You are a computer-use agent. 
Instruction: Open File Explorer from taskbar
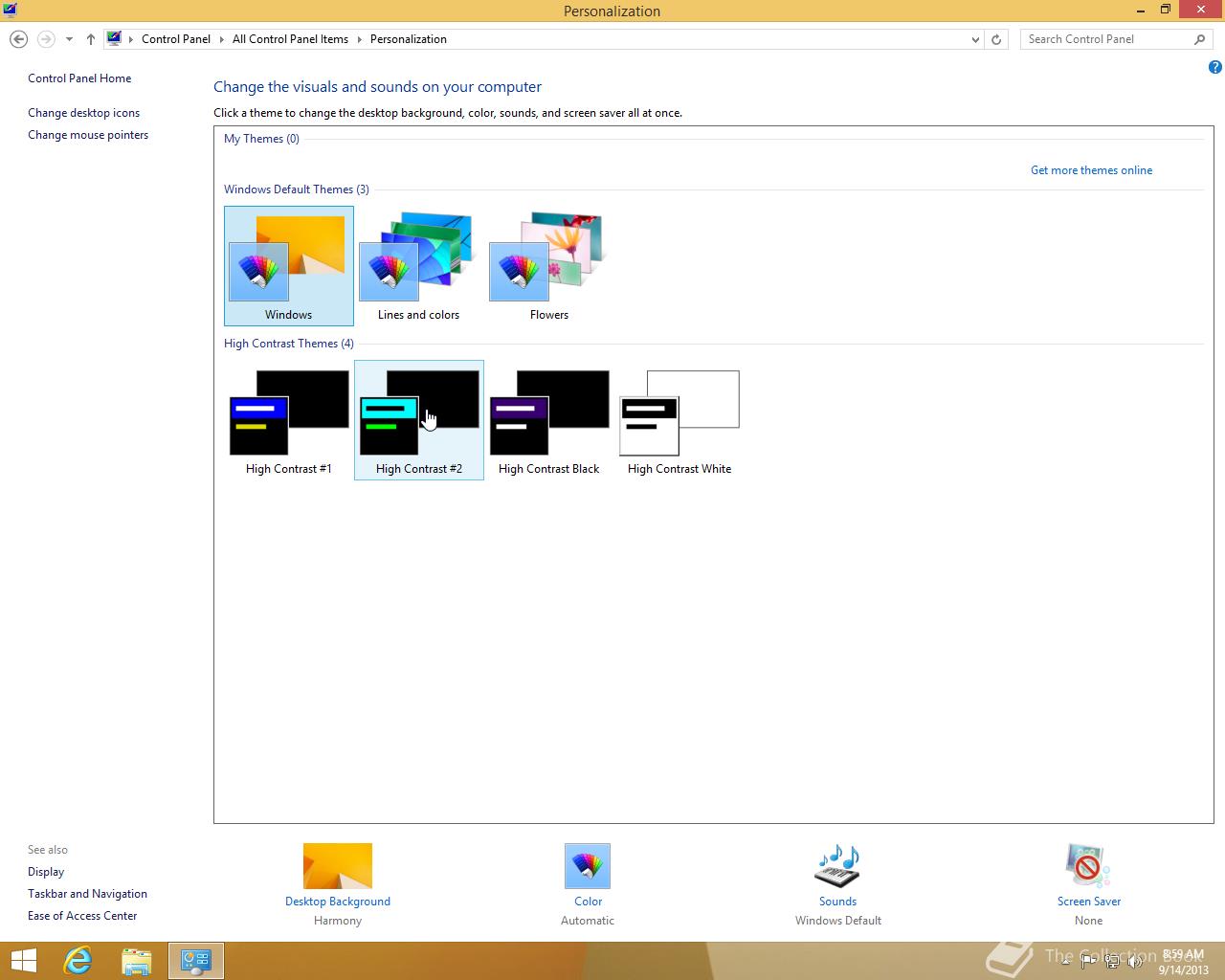pyautogui.click(x=137, y=961)
